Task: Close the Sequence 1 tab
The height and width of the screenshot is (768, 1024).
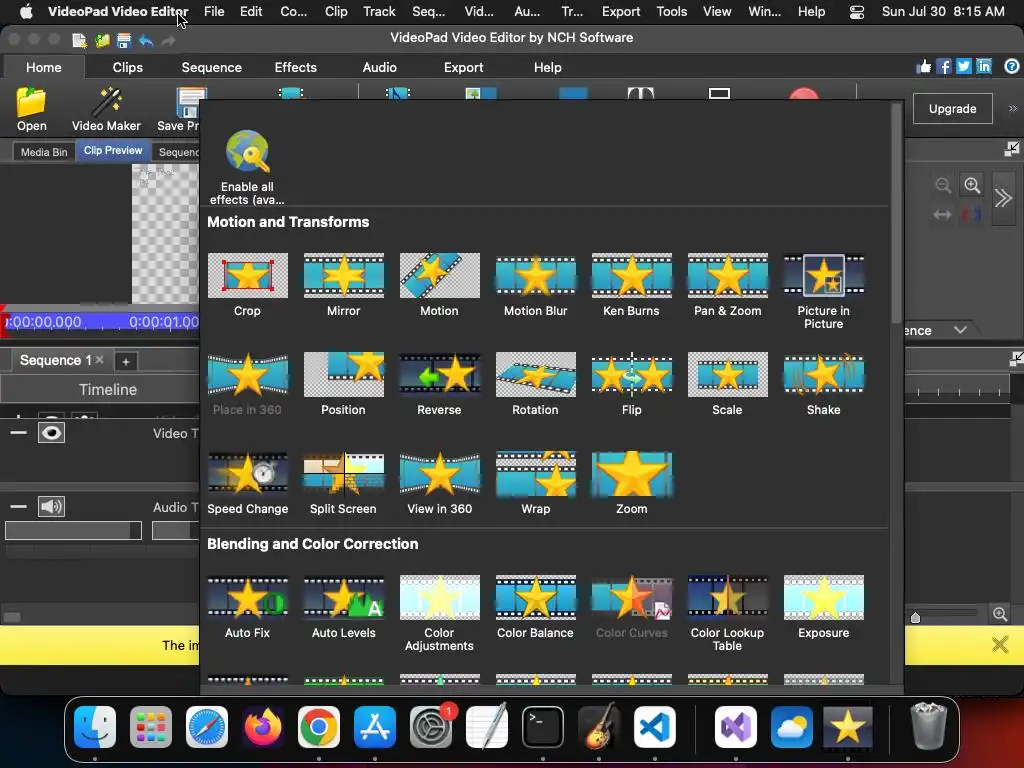Action: pos(99,360)
